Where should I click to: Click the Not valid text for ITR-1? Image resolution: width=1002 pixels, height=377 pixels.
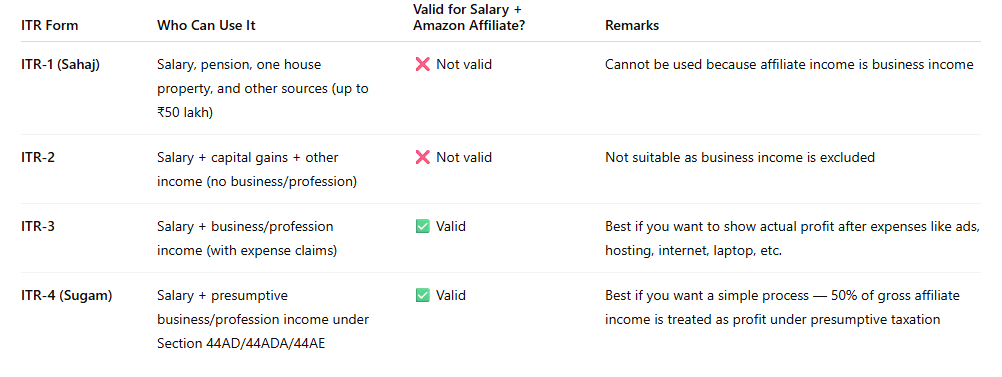click(464, 65)
